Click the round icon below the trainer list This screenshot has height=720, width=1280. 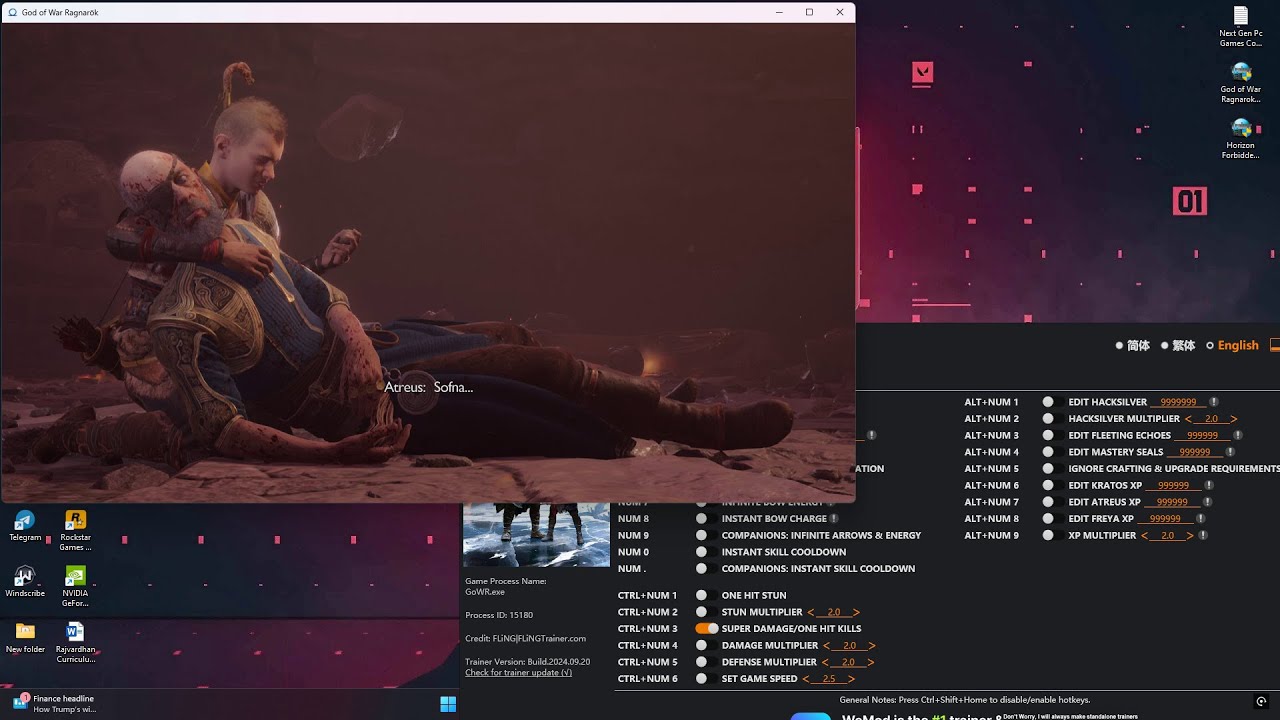[1262, 702]
